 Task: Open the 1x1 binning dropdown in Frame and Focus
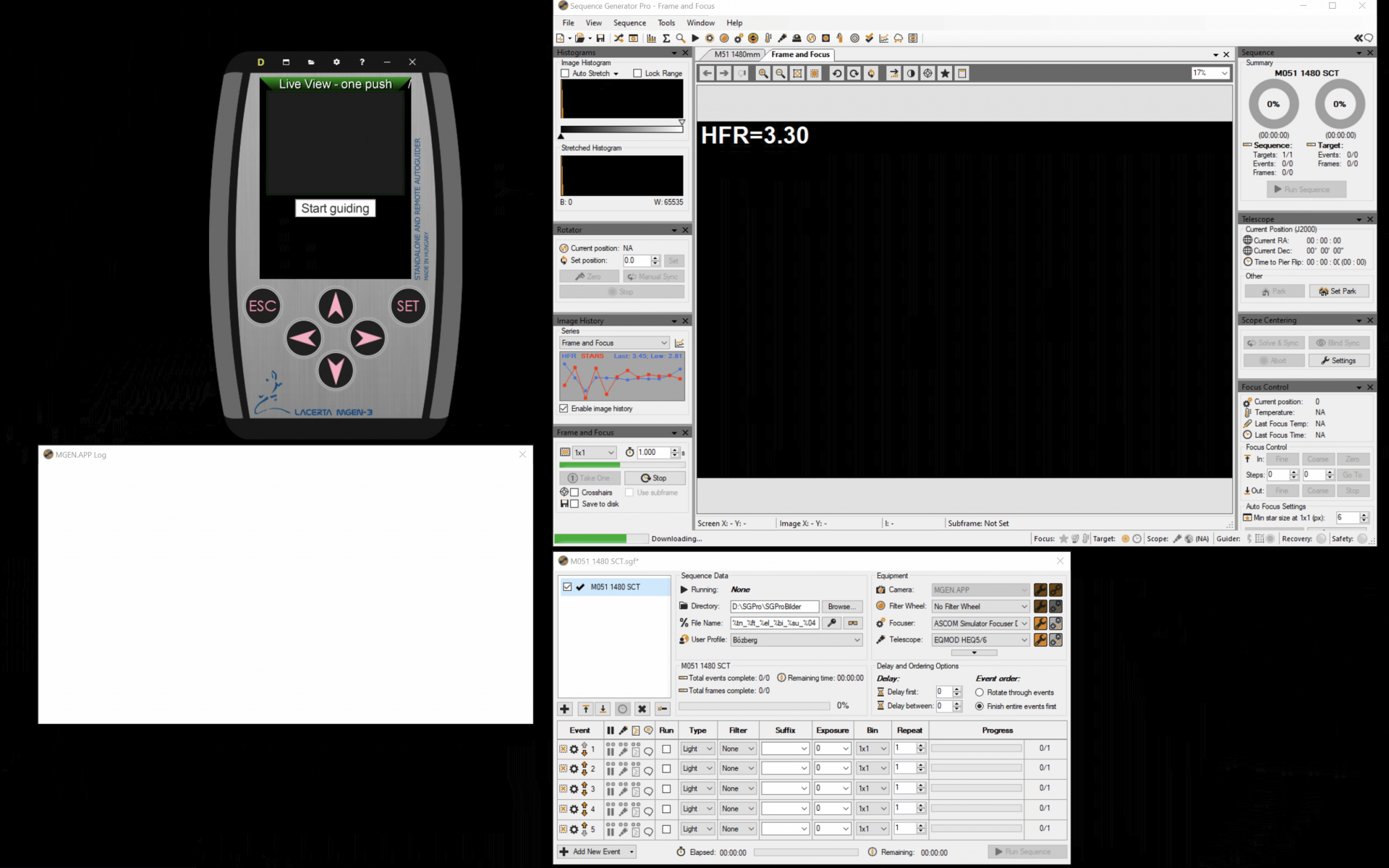(611, 452)
